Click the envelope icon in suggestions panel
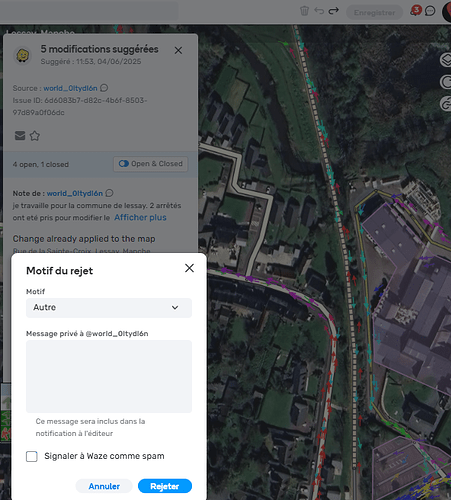This screenshot has height=500, width=451. pos(20,136)
